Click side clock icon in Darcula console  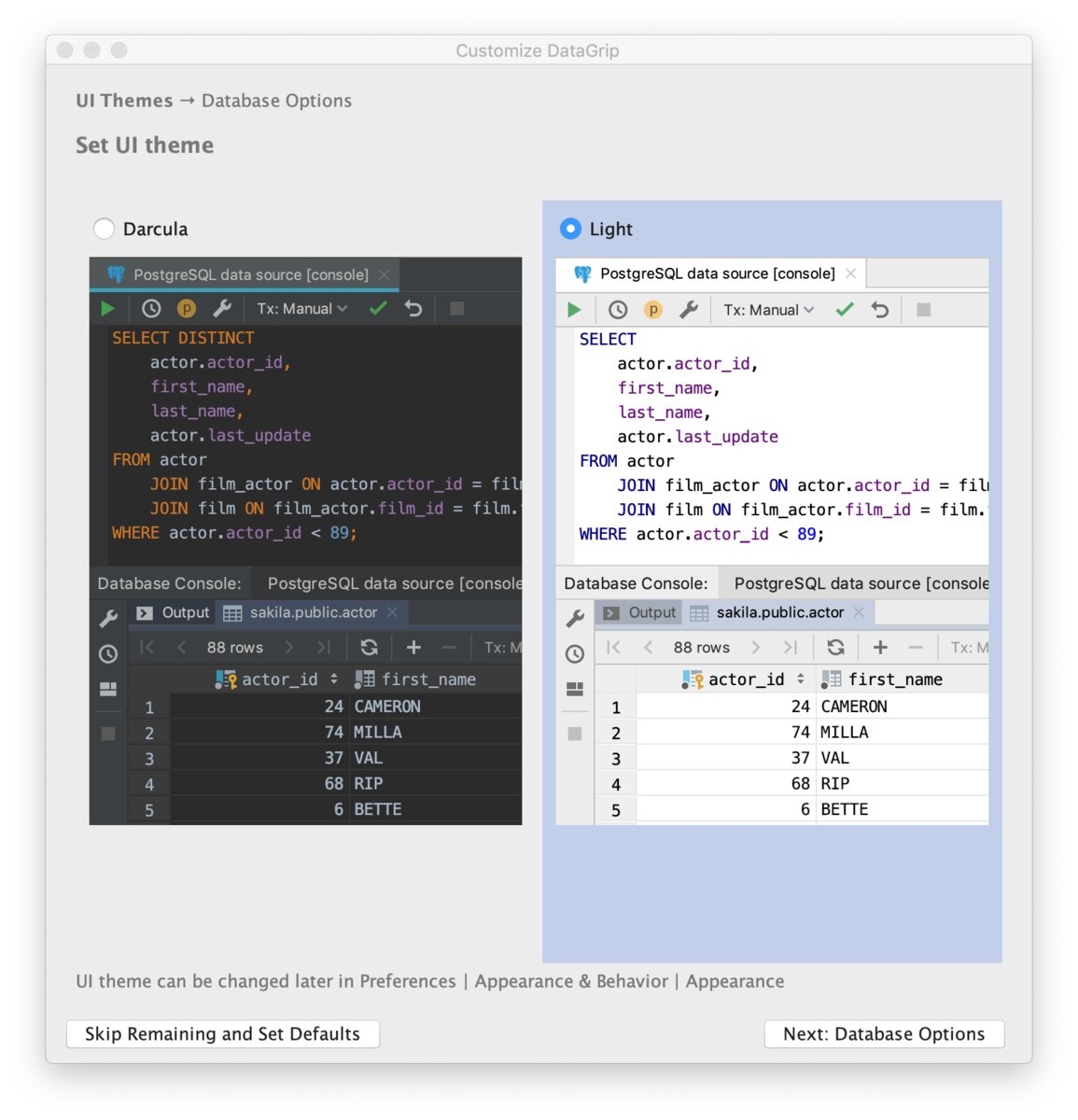108,653
